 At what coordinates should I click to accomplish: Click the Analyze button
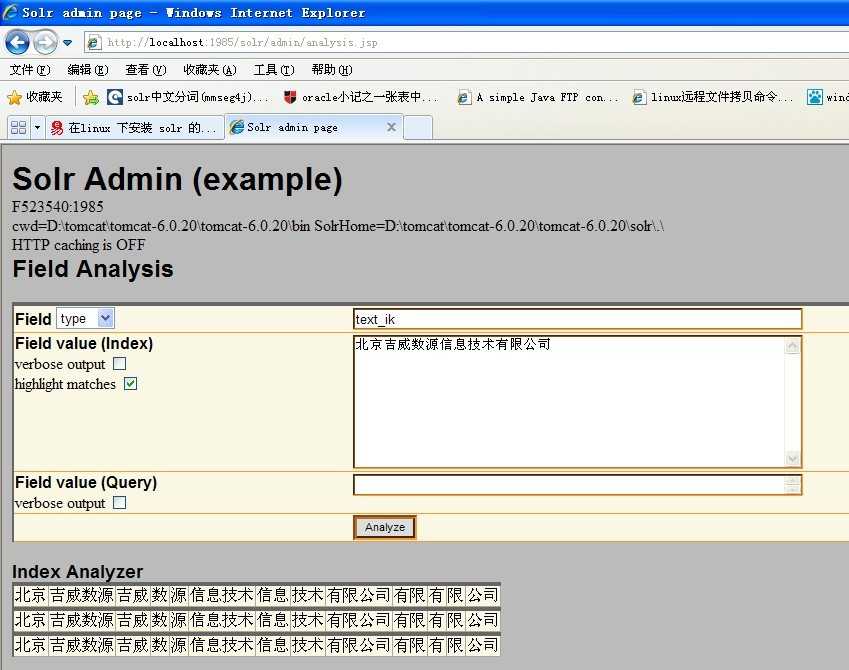tap(384, 527)
